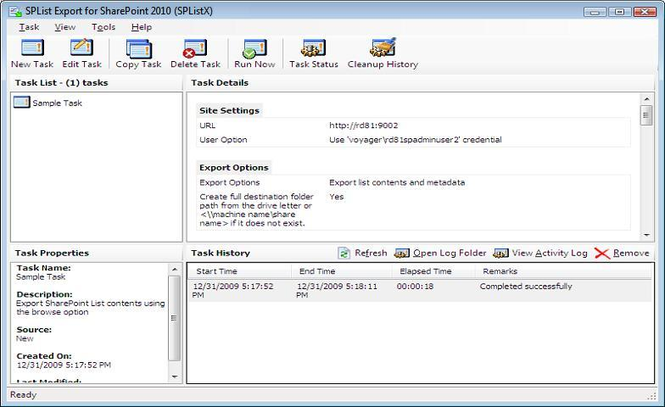Click the View Activity Log icon
665x407 pixels.
[500, 253]
